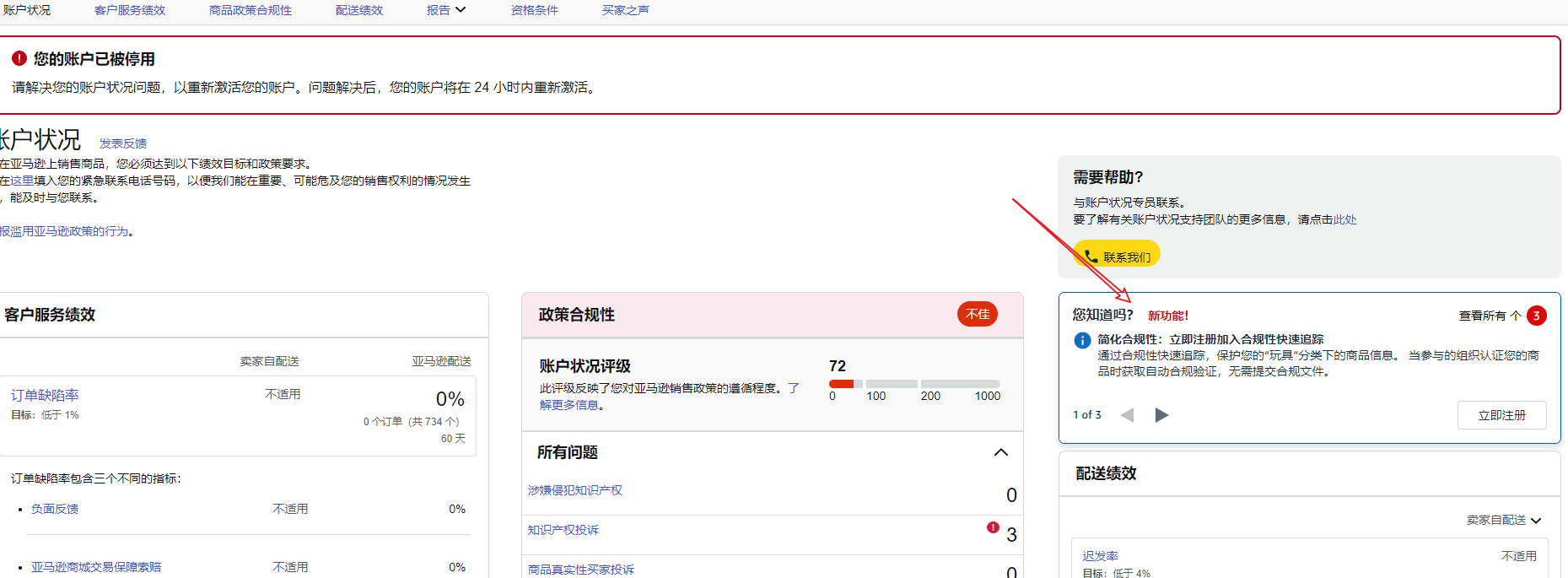Click the count 0 in the 涉嫌侵犯知识产权 row
This screenshot has height=578, width=1568.
coord(1012,495)
